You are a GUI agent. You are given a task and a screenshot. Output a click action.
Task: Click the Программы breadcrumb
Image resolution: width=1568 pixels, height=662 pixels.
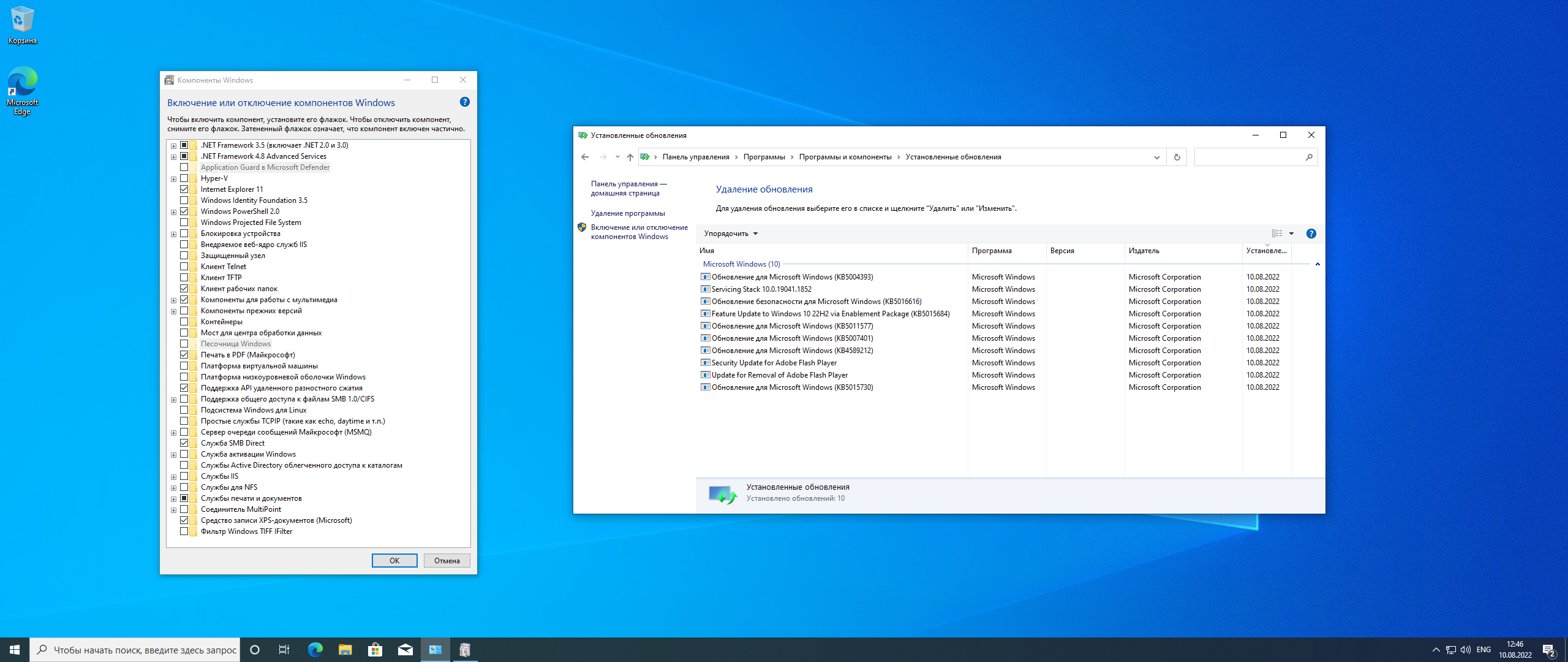click(764, 157)
